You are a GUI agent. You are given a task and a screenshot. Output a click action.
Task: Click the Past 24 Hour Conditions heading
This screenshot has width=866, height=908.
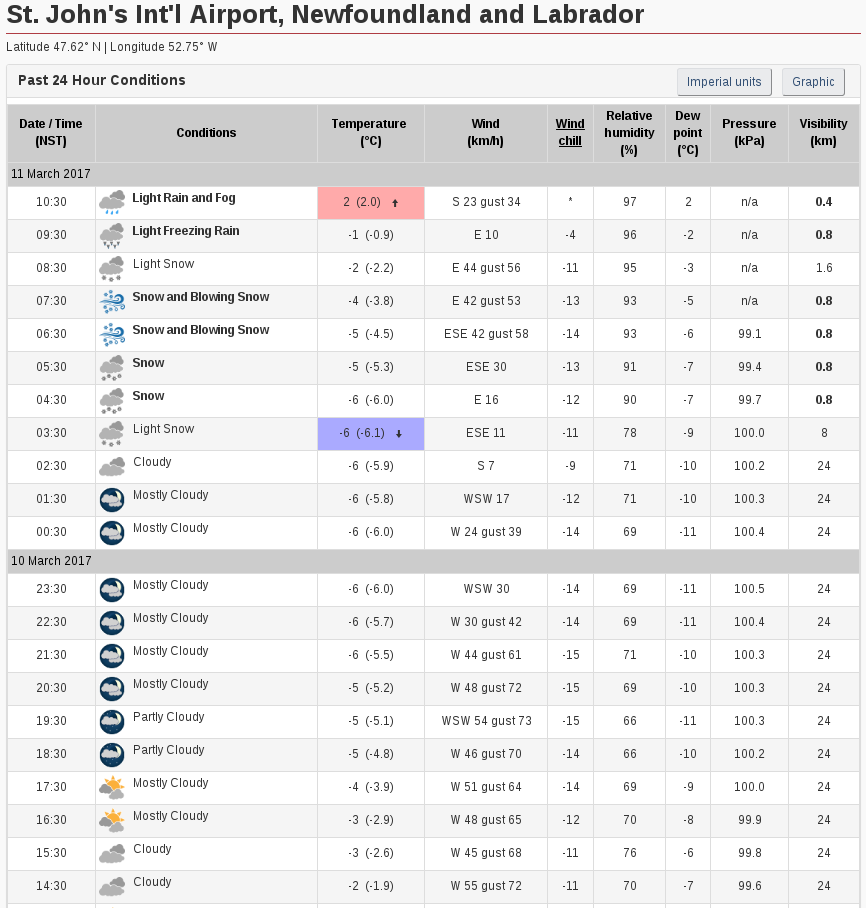point(102,80)
